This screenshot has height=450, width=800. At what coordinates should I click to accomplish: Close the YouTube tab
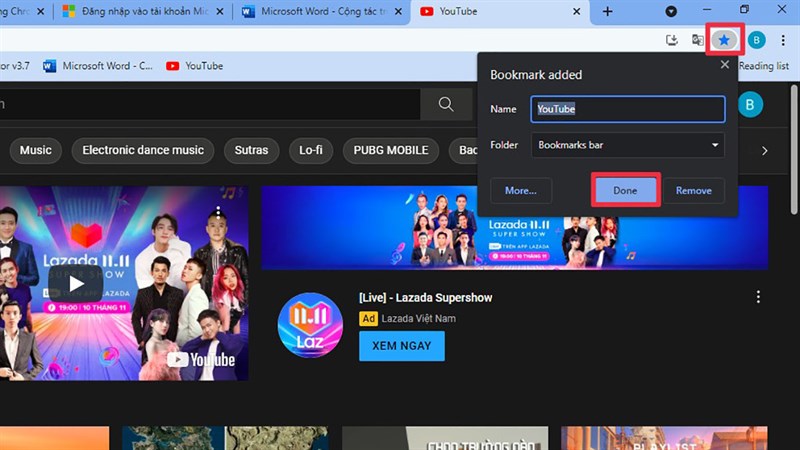(577, 11)
